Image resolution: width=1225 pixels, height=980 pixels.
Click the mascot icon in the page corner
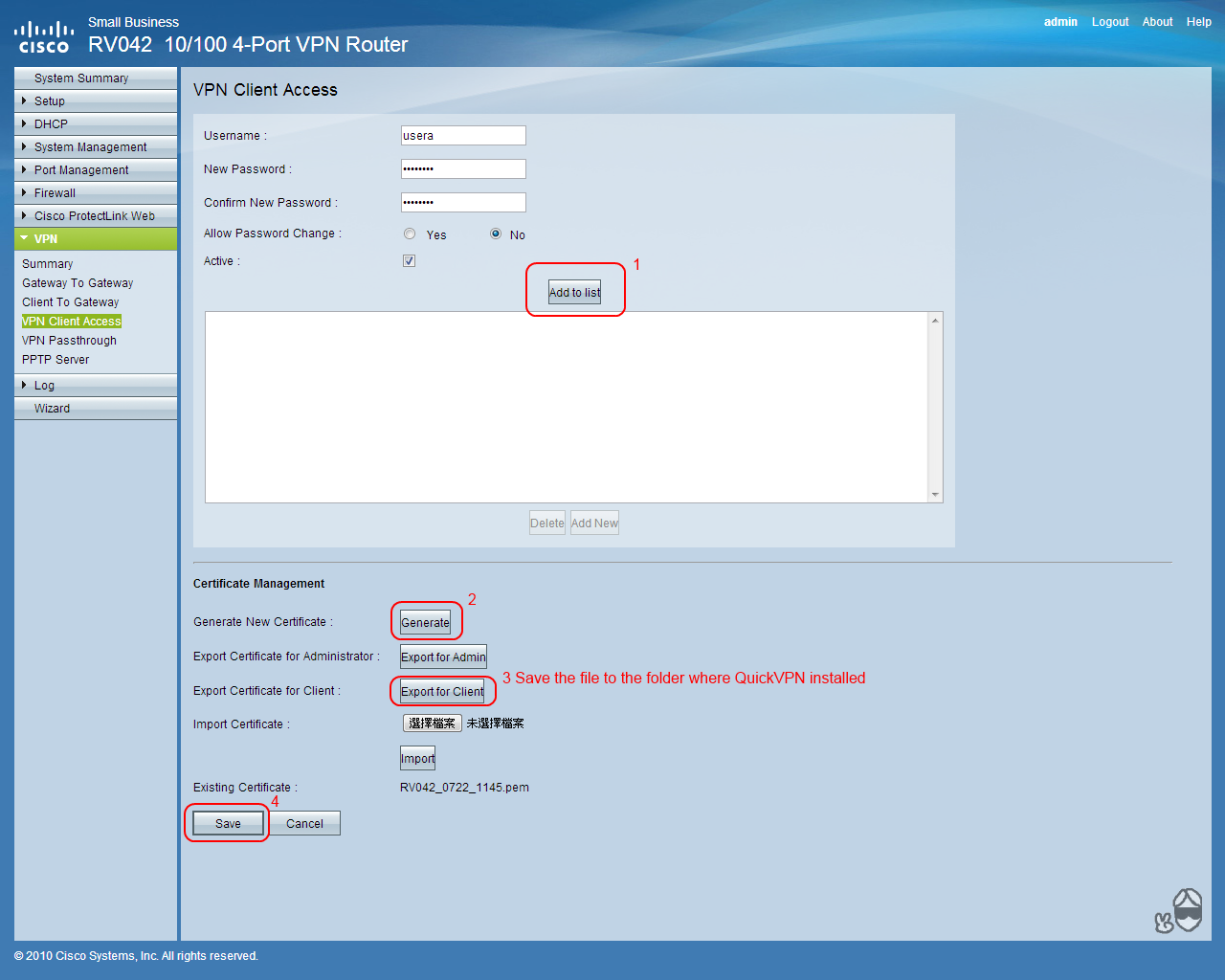click(x=1179, y=910)
